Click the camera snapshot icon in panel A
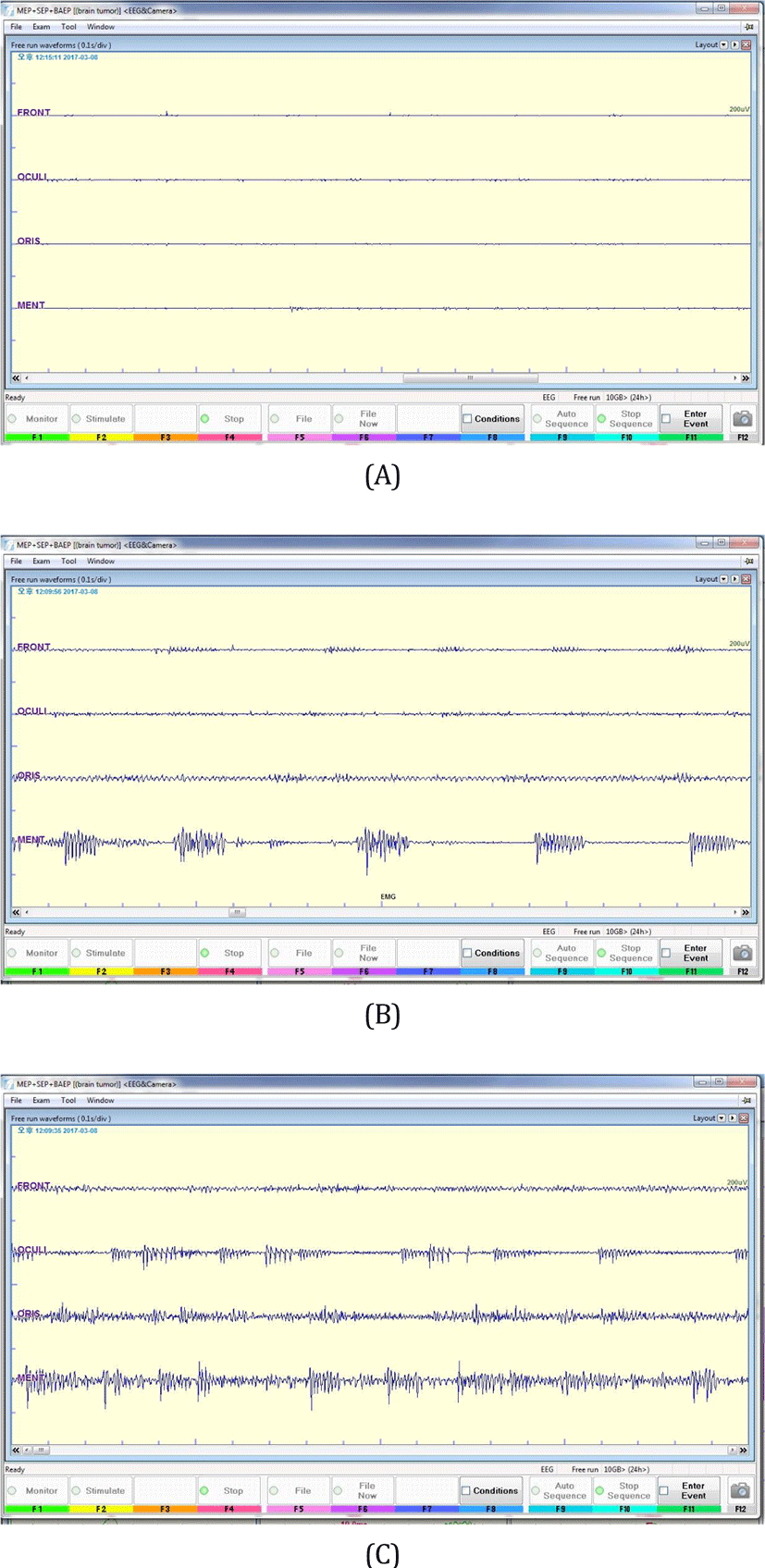 742,419
